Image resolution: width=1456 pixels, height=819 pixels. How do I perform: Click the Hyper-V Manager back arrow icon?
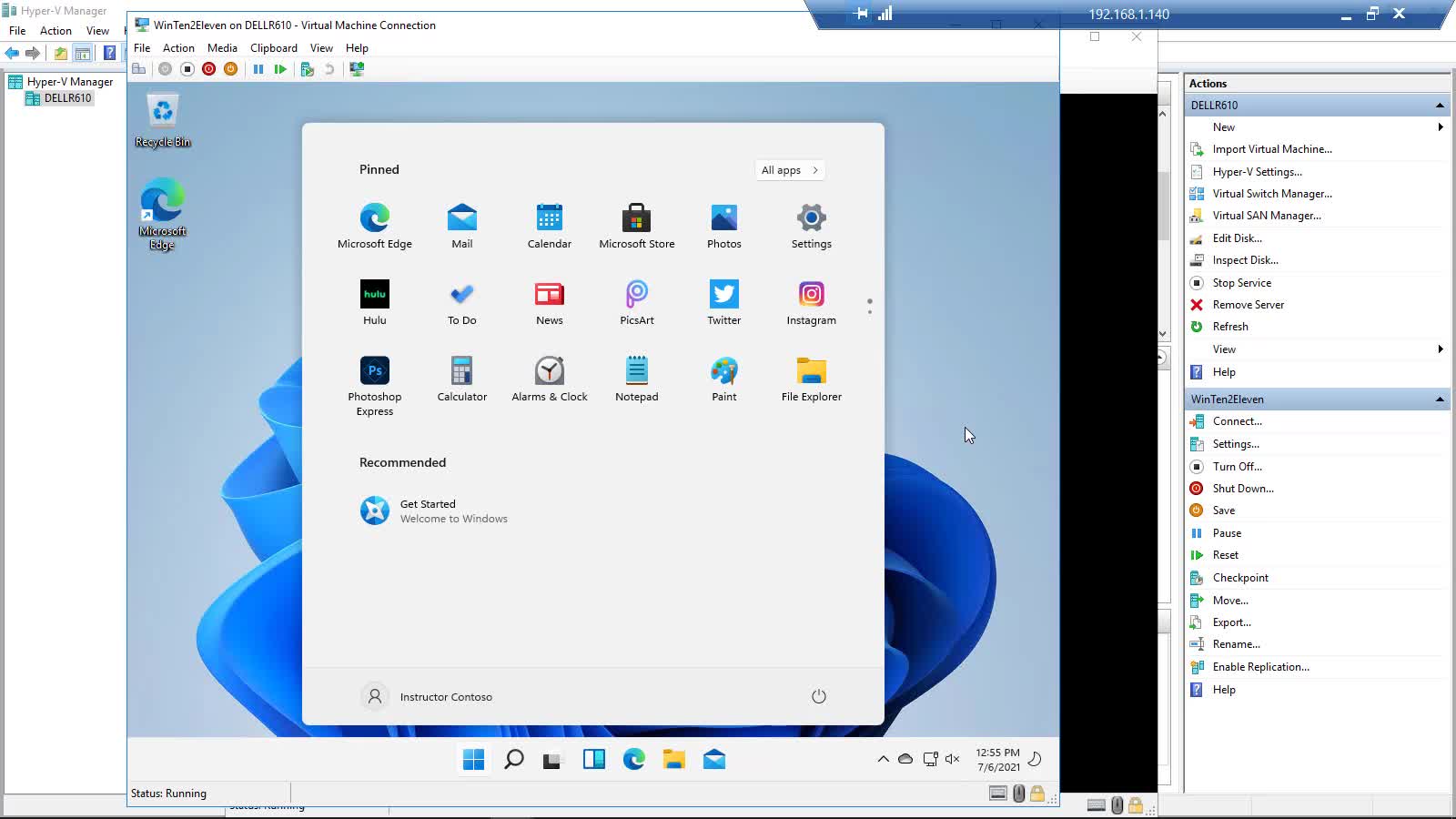tap(13, 54)
